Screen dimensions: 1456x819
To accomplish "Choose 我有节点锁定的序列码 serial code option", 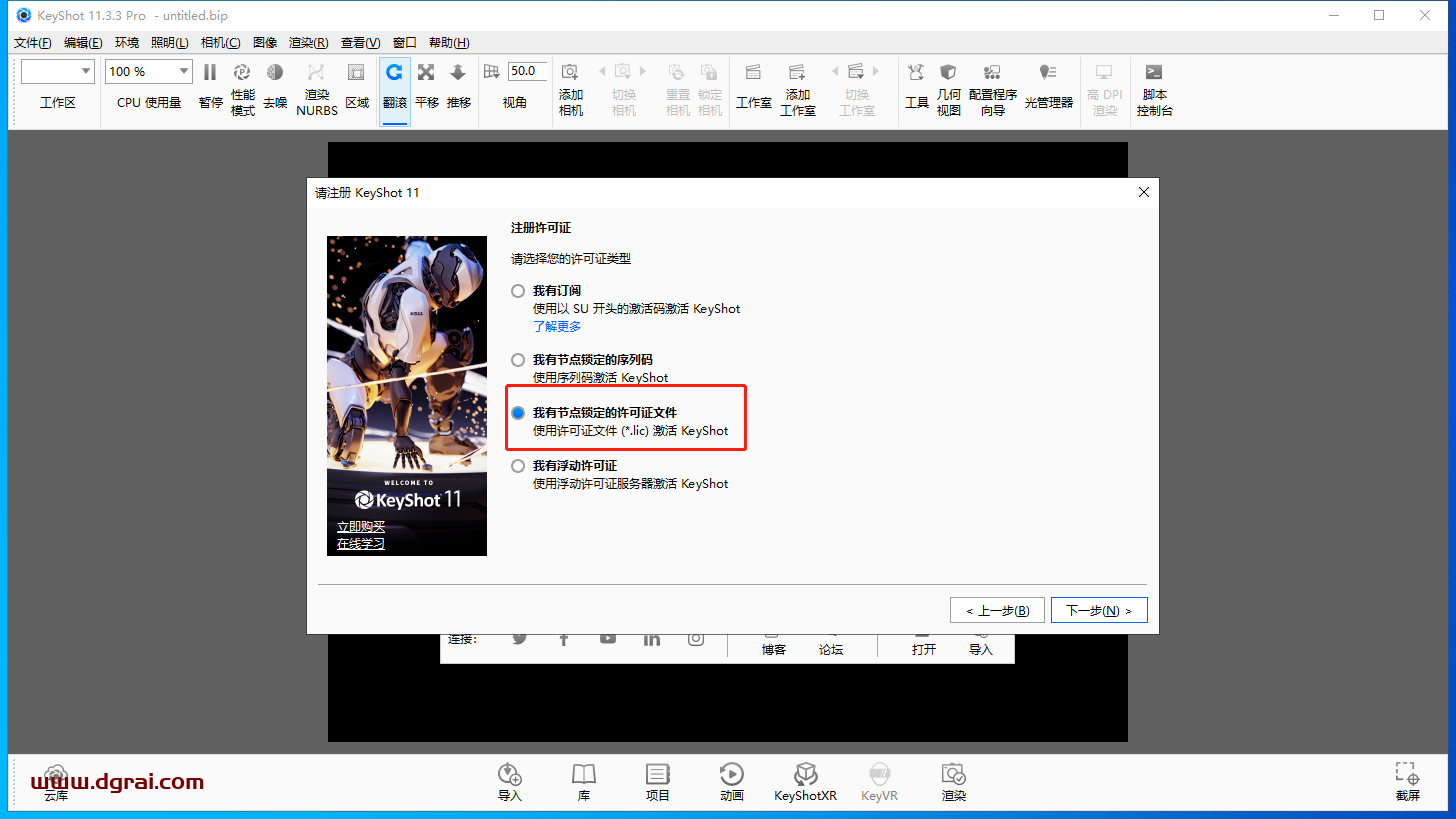I will 518,360.
